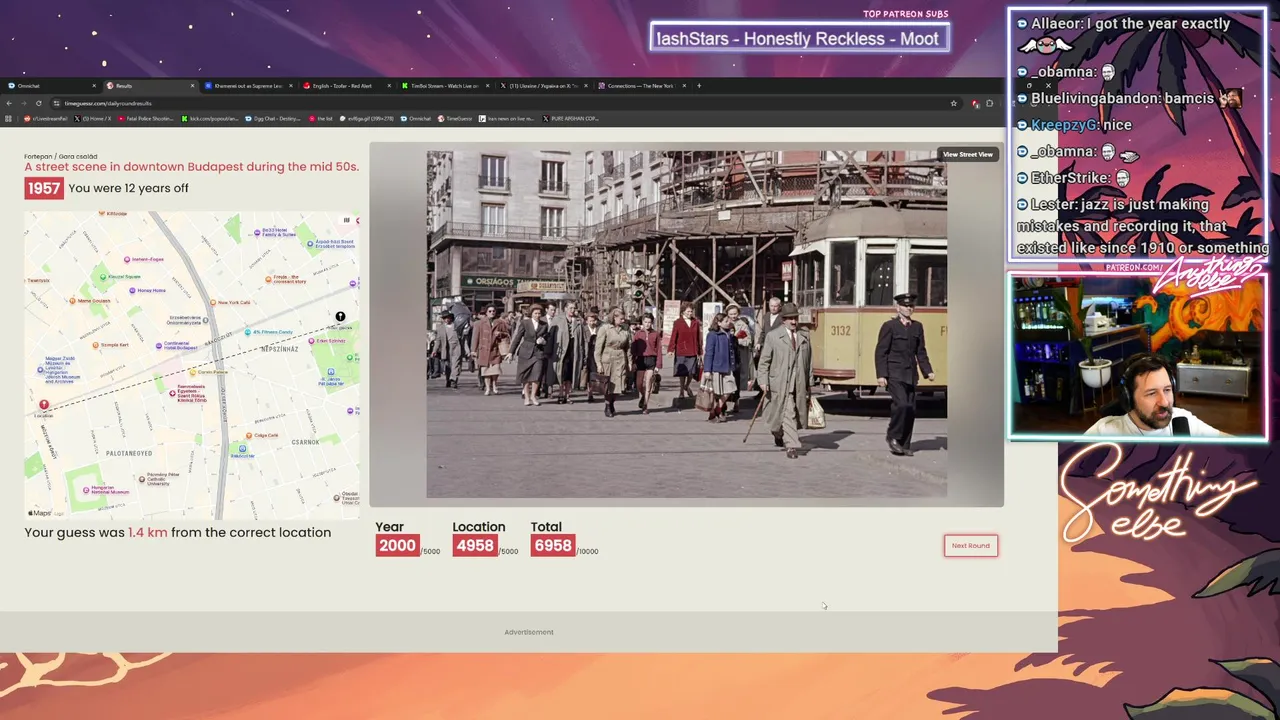Click the browser forward arrow
Viewport: 1280px width, 720px height.
(23, 103)
